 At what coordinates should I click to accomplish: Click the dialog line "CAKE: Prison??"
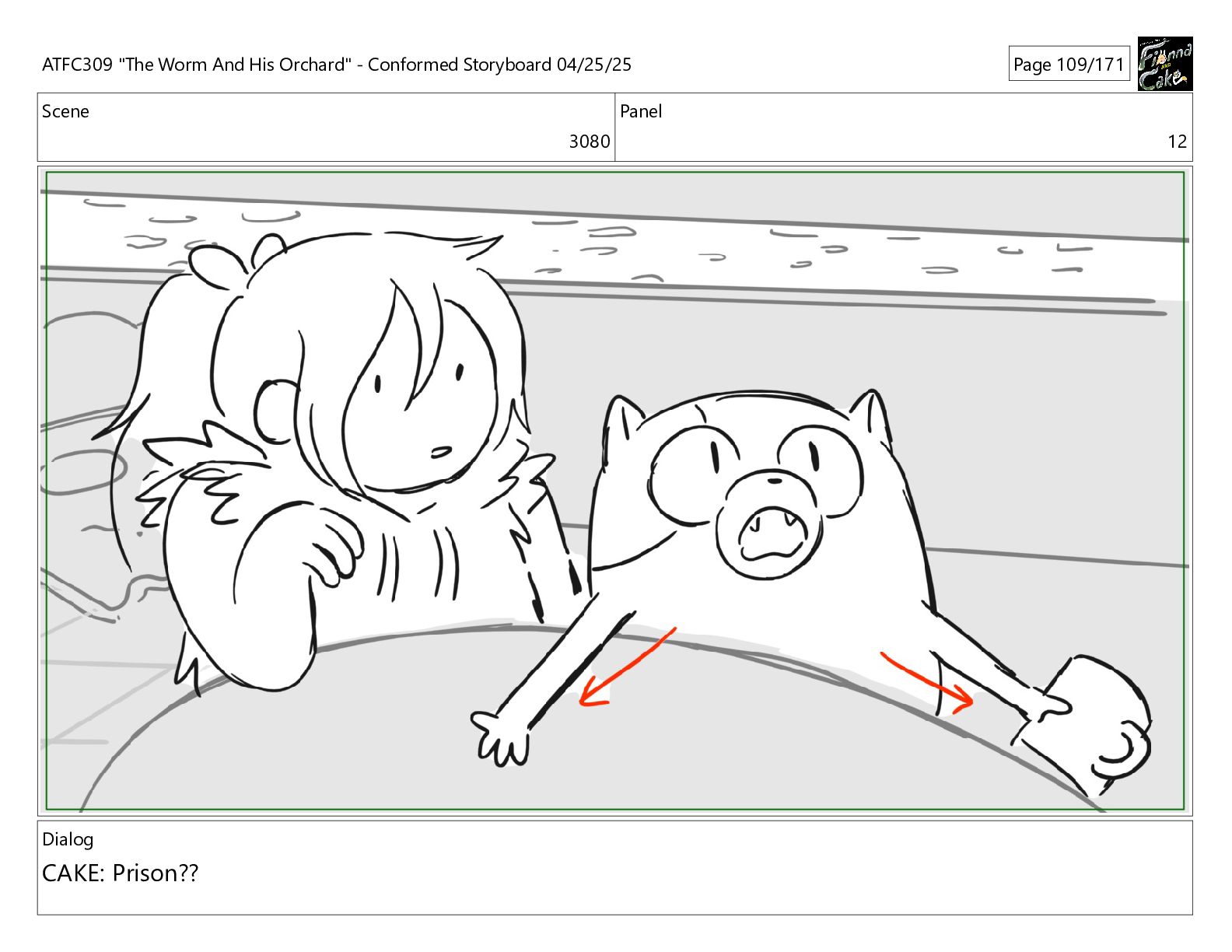pyautogui.click(x=121, y=873)
